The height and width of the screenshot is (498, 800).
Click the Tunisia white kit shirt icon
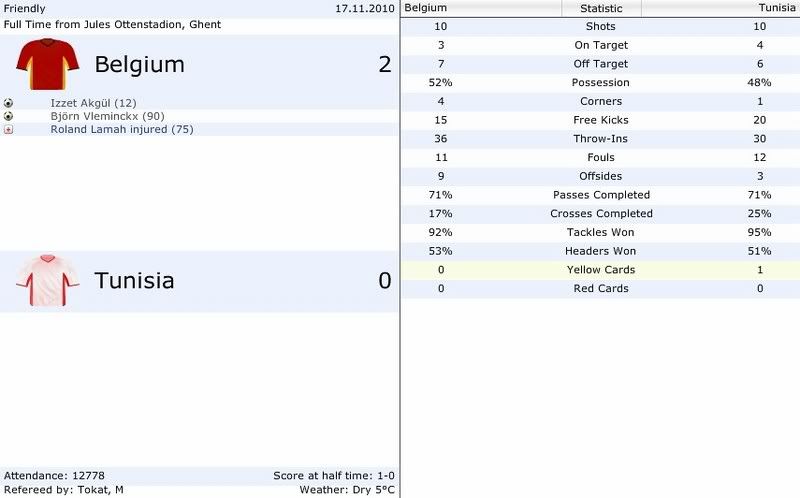(47, 280)
